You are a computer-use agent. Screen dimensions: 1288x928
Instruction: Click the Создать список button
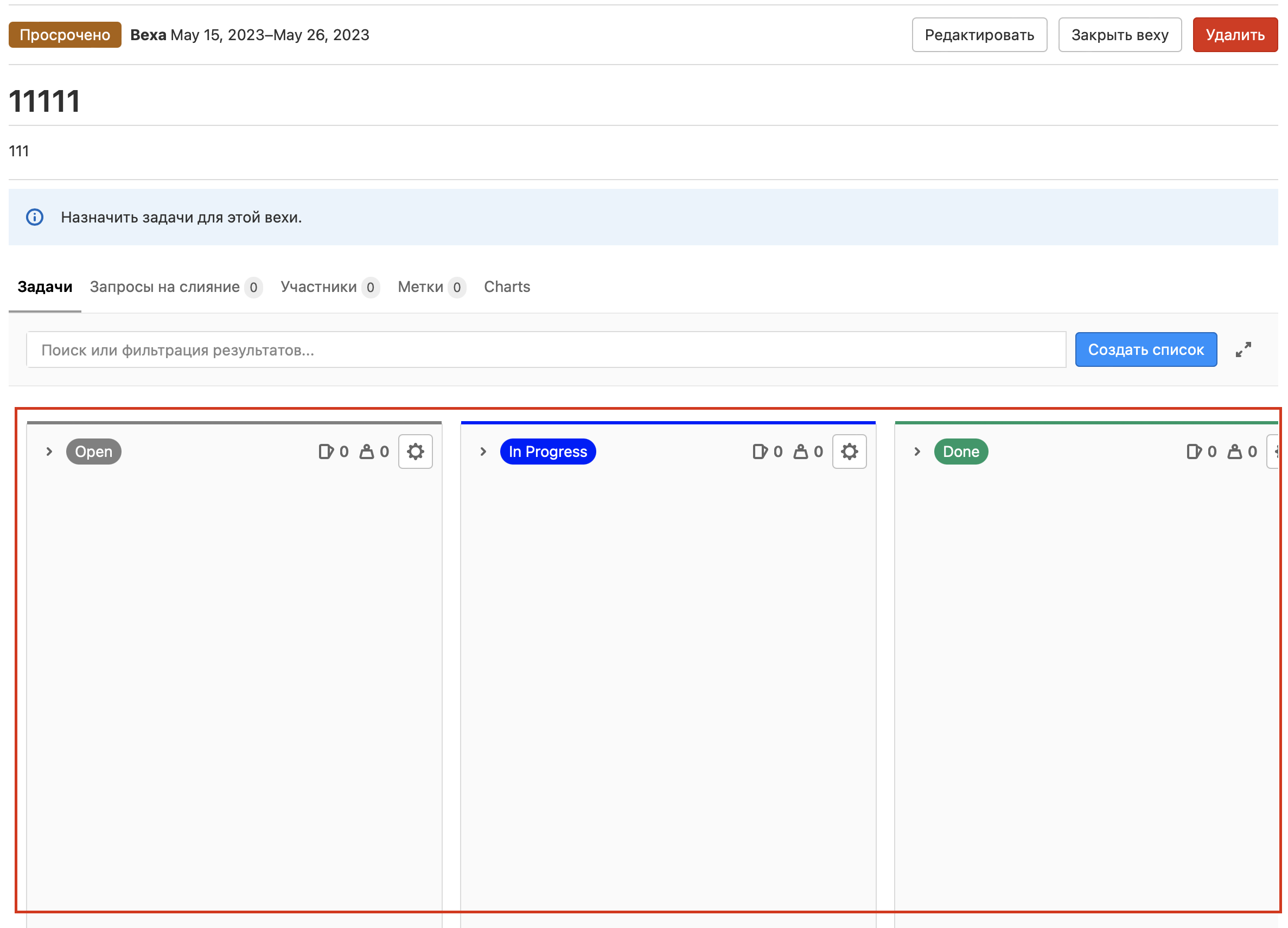click(1145, 350)
